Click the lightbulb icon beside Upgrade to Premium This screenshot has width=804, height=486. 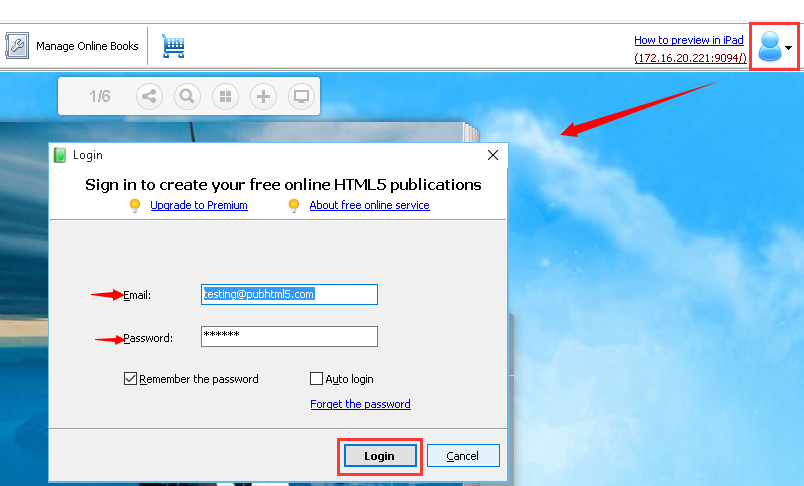pos(134,206)
